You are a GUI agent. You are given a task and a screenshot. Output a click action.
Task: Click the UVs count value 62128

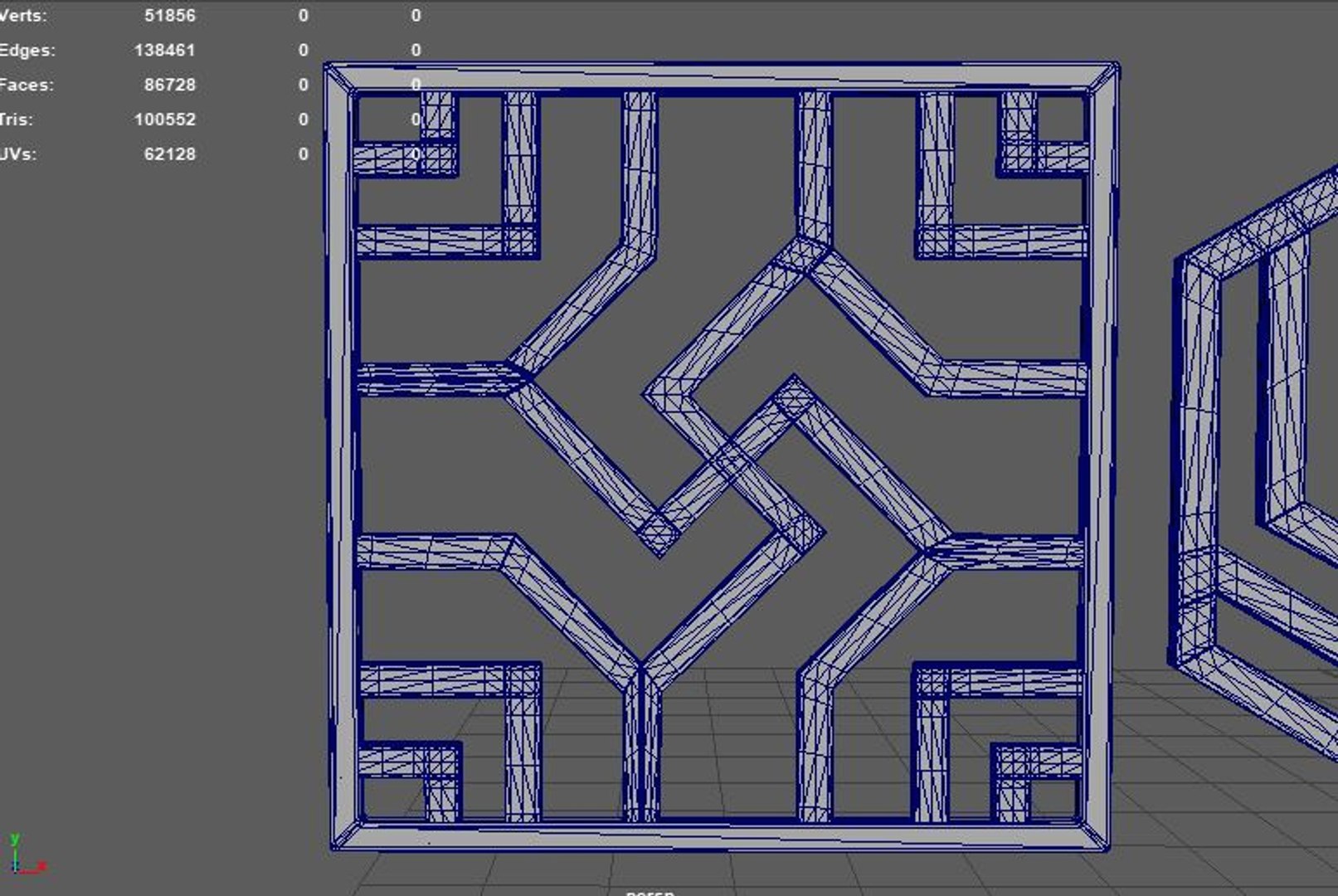[x=169, y=154]
